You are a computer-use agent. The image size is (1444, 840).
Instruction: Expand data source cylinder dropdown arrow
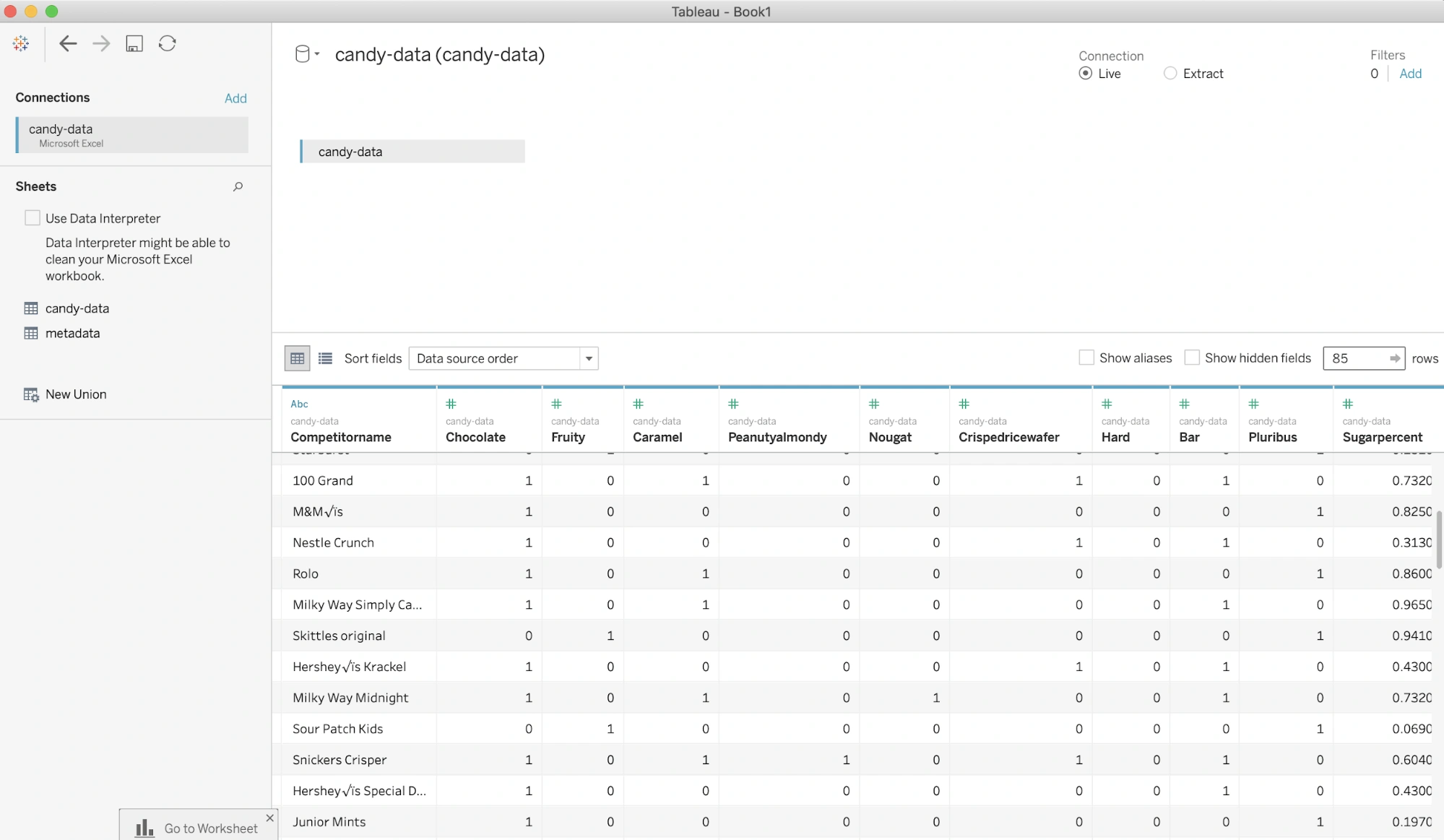317,54
